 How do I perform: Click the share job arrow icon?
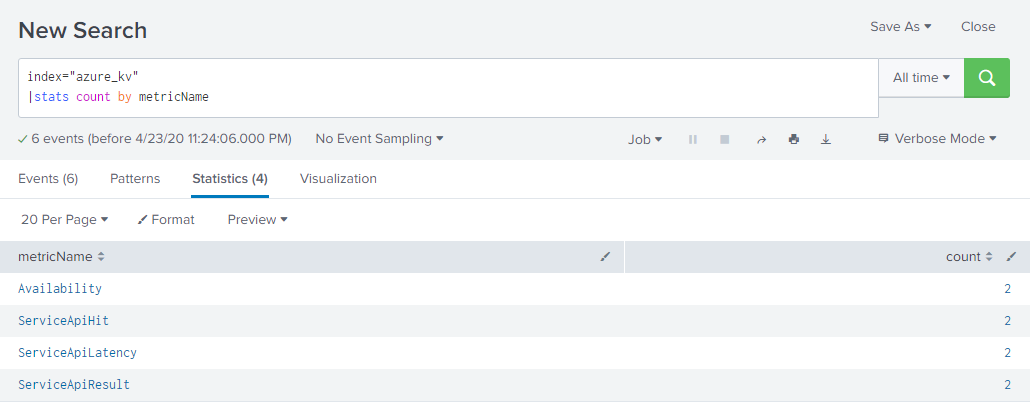coord(761,140)
